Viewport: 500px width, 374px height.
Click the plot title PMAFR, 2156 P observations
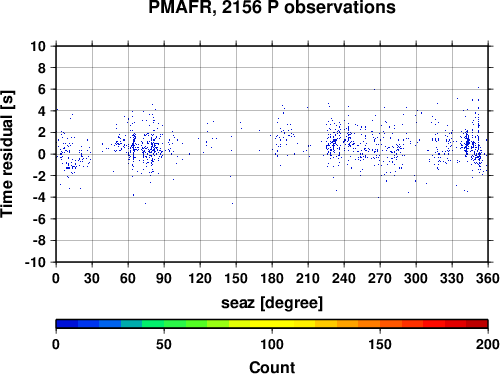(x=272, y=7)
